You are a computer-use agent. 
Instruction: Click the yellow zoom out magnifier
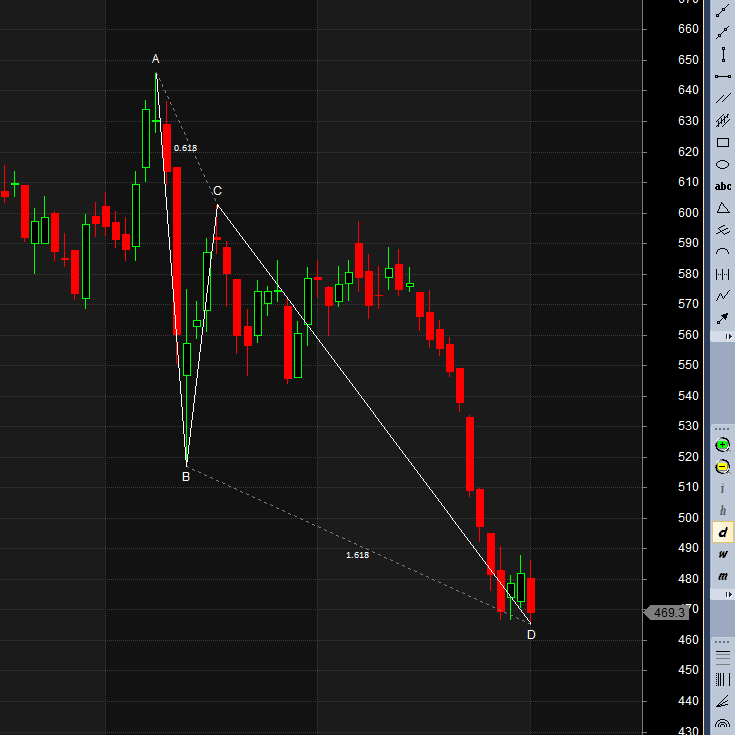point(722,466)
